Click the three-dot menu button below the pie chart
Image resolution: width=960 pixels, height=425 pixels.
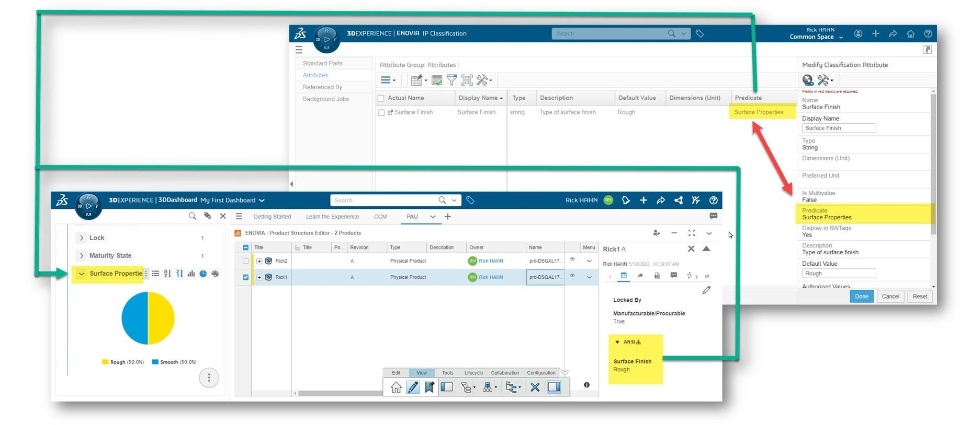coord(209,378)
